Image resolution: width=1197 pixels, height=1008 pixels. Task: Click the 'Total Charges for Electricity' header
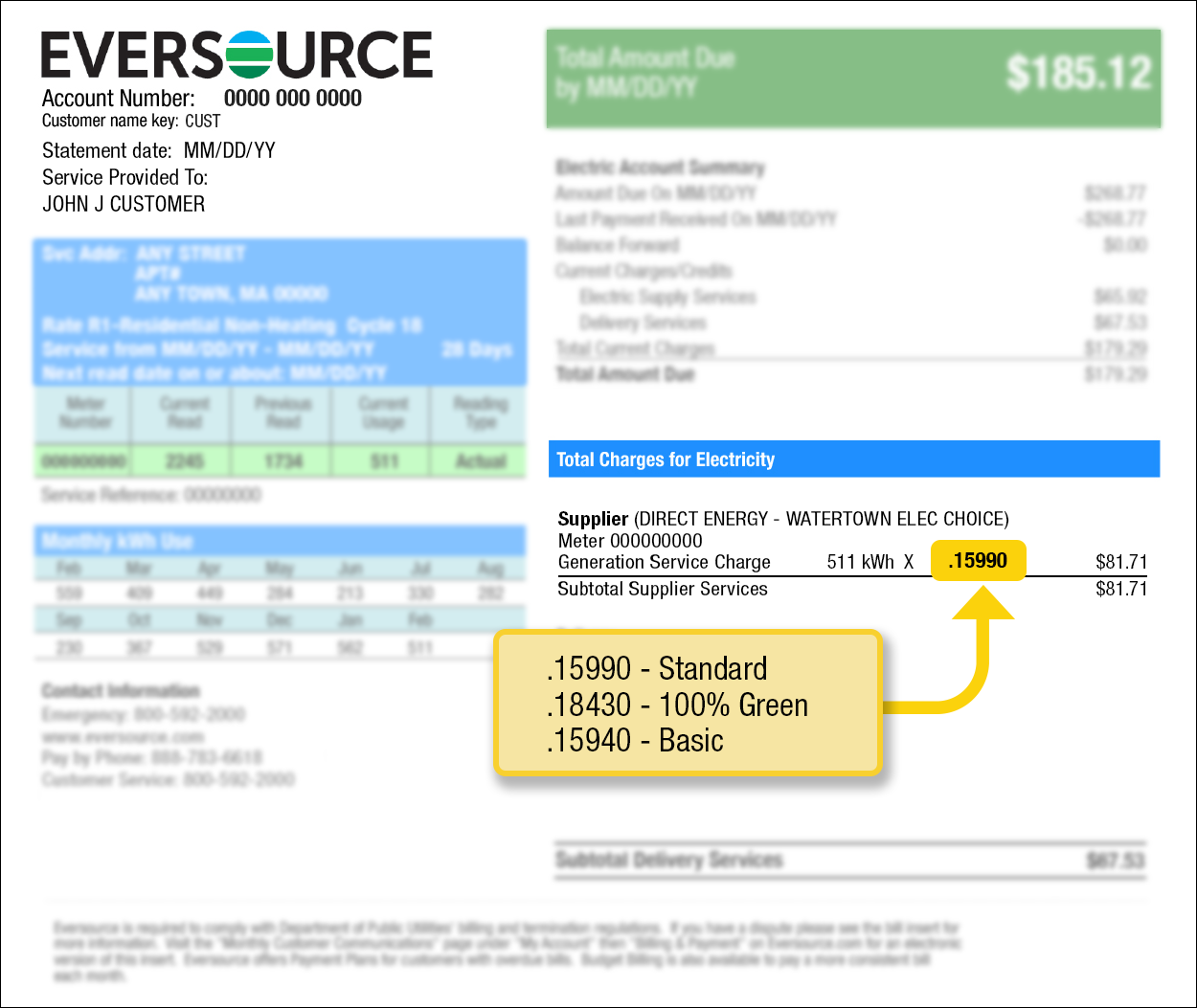(x=853, y=459)
